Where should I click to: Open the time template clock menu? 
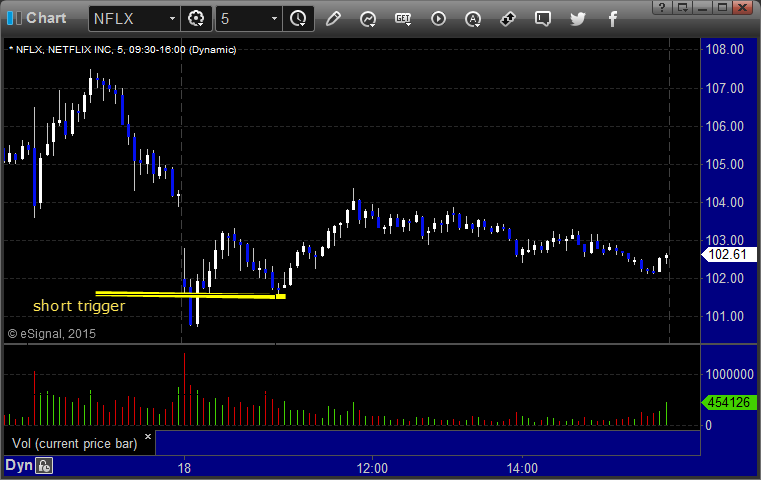tap(298, 19)
